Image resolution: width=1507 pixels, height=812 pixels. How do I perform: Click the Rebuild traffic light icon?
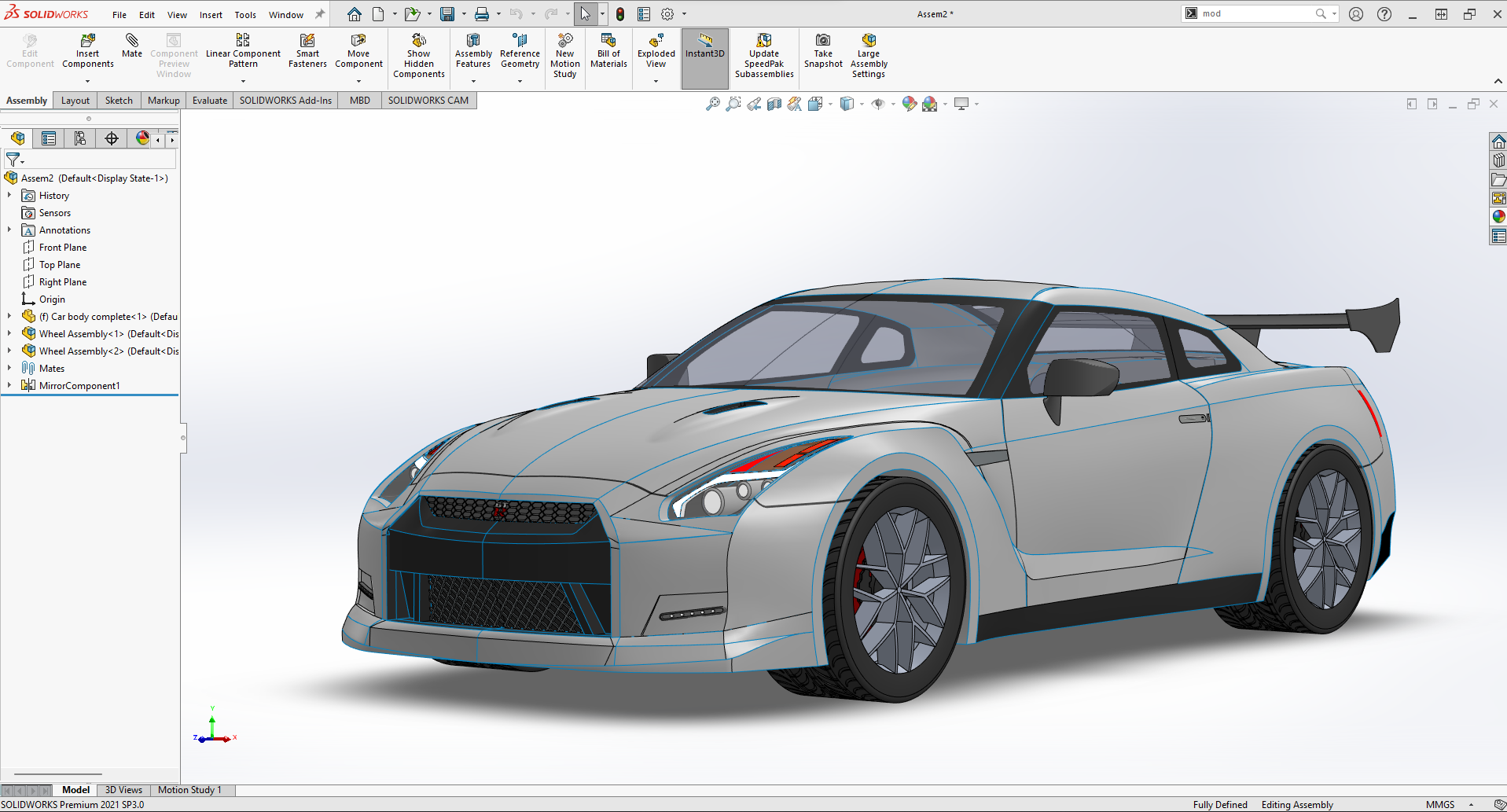pyautogui.click(x=620, y=14)
